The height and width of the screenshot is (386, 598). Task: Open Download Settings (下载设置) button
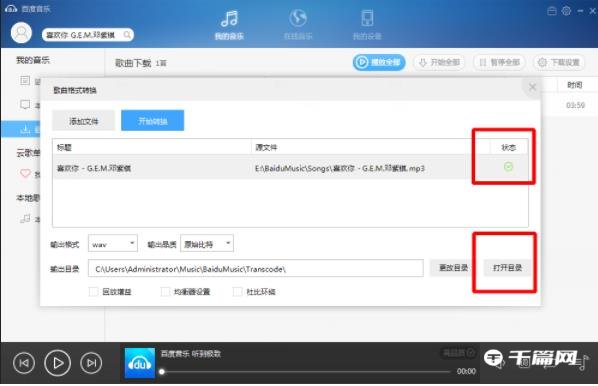click(559, 62)
